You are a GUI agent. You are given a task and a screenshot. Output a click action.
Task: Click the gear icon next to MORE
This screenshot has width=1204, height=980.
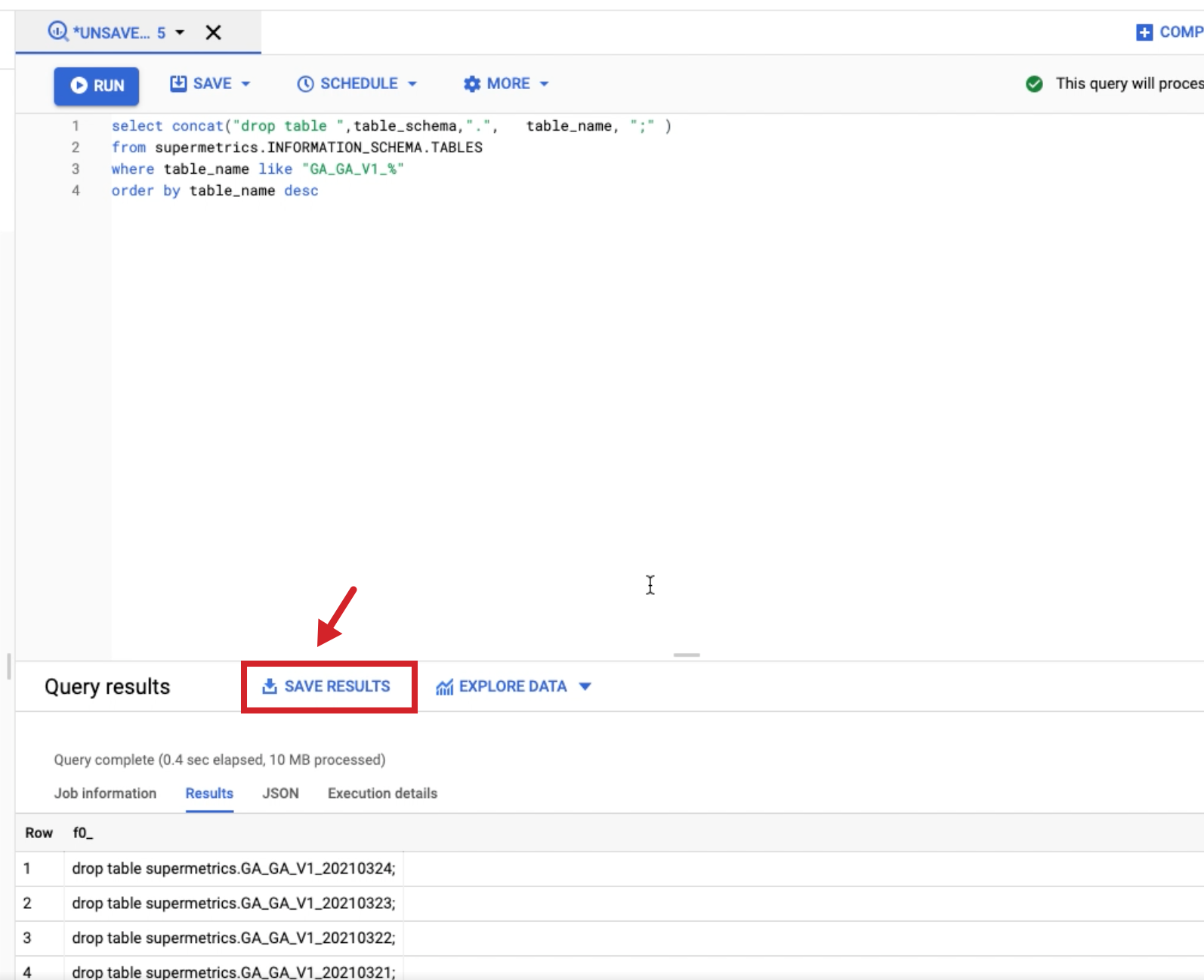pos(472,84)
